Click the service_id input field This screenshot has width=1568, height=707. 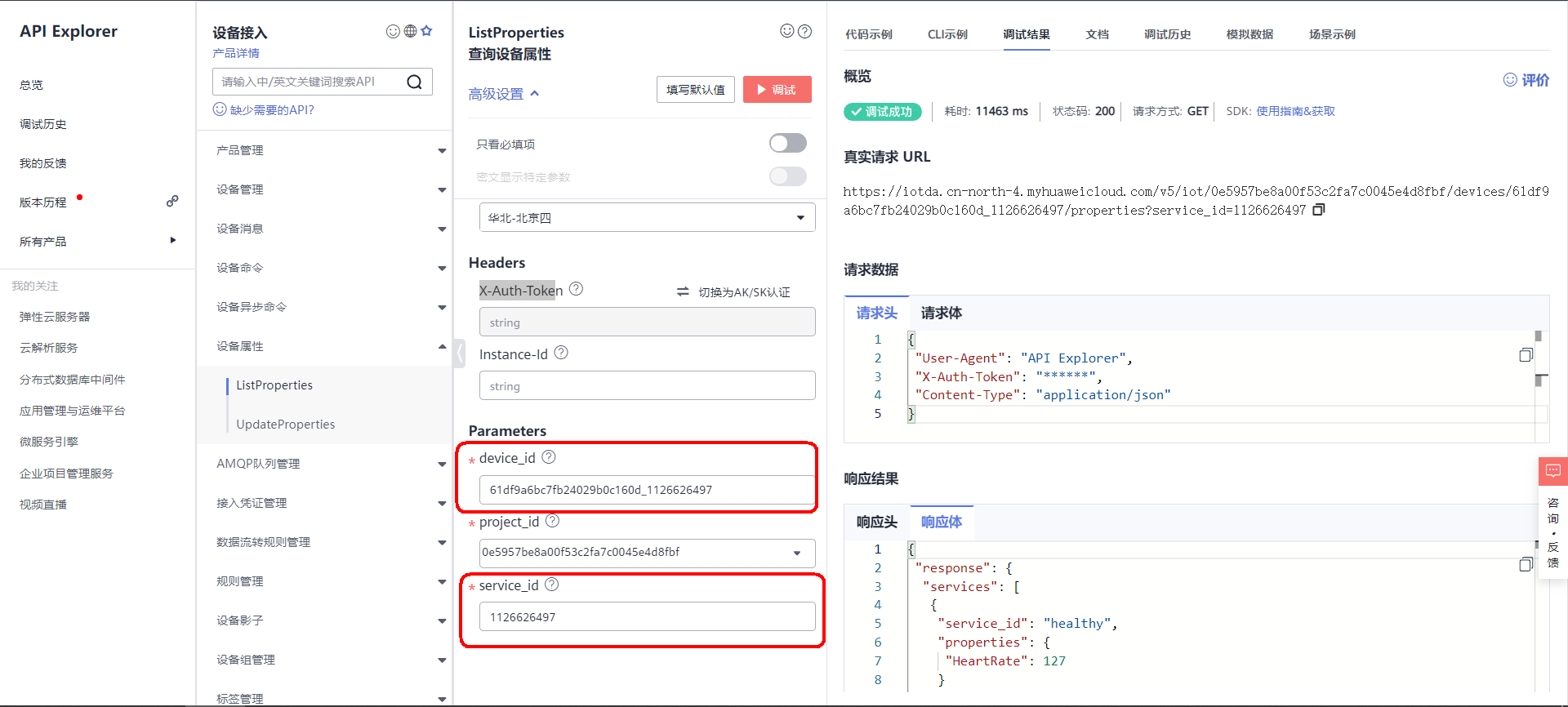[x=647, y=616]
